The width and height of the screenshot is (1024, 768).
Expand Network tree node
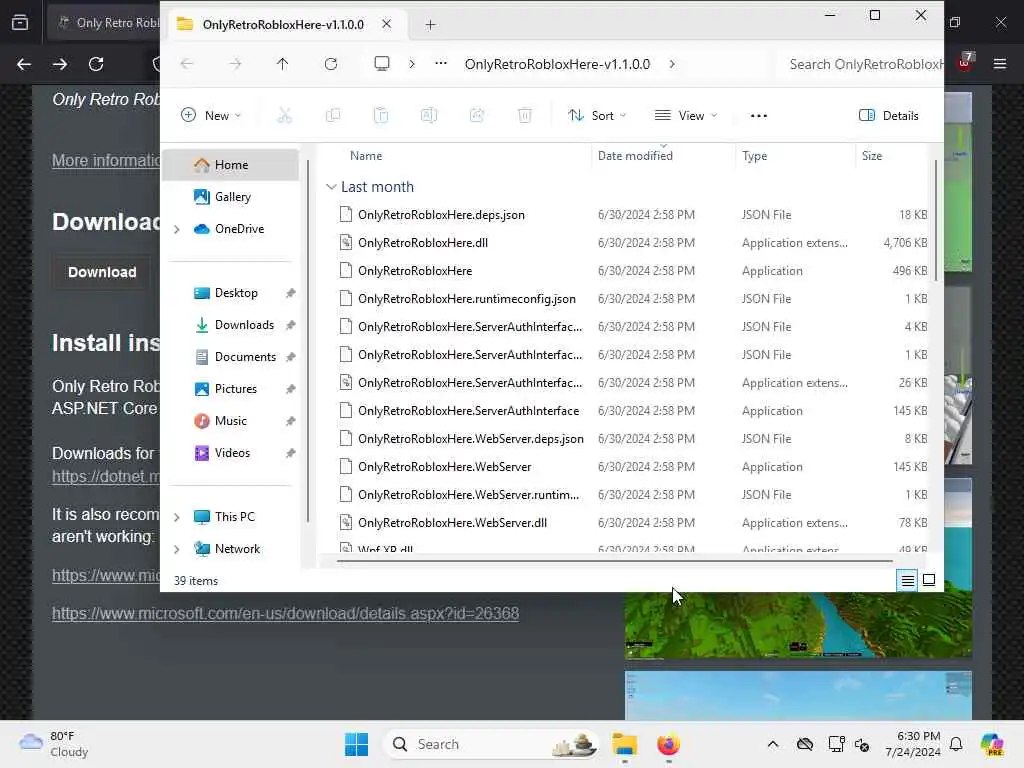point(176,549)
